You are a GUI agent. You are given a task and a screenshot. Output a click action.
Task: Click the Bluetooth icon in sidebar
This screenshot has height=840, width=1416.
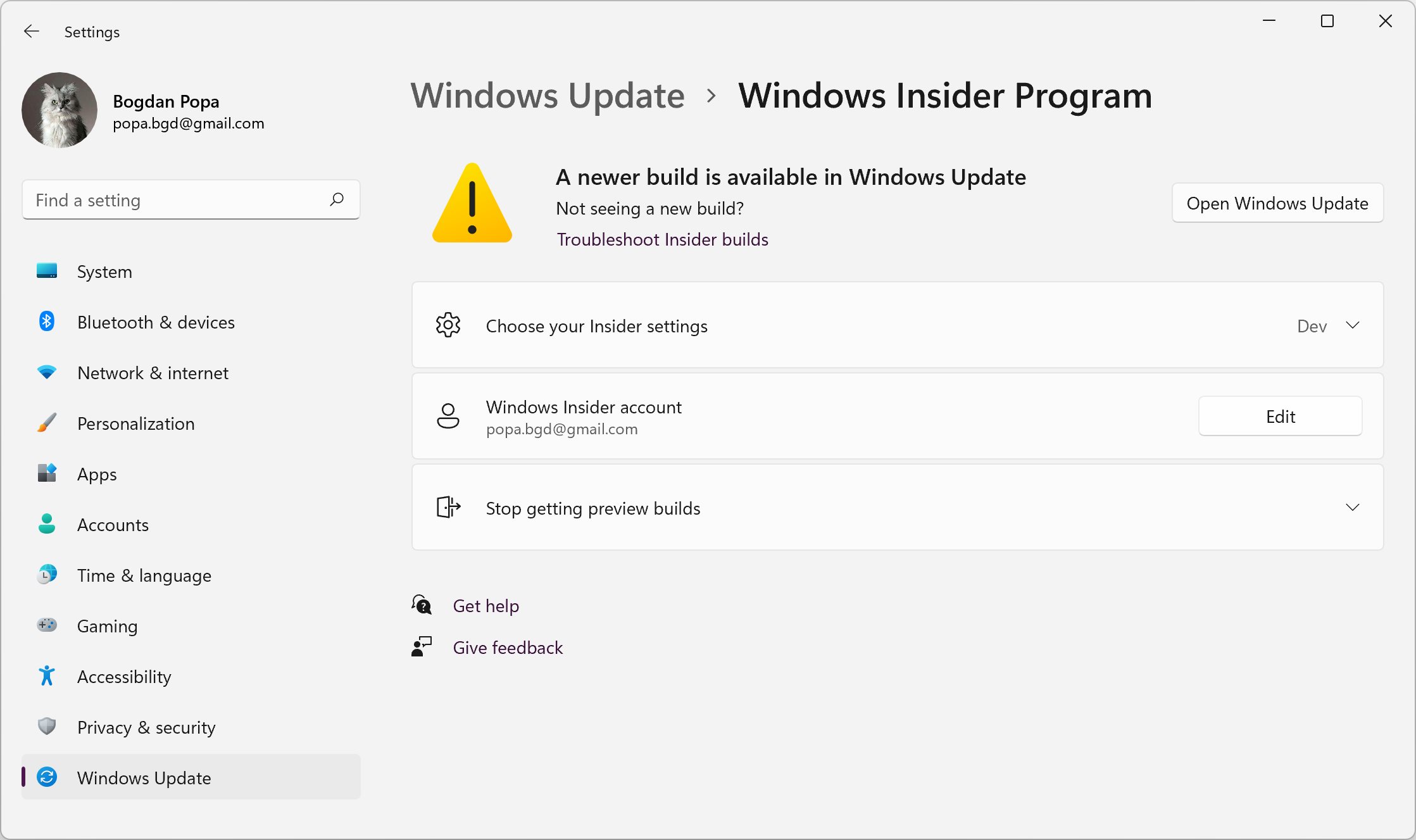click(47, 322)
